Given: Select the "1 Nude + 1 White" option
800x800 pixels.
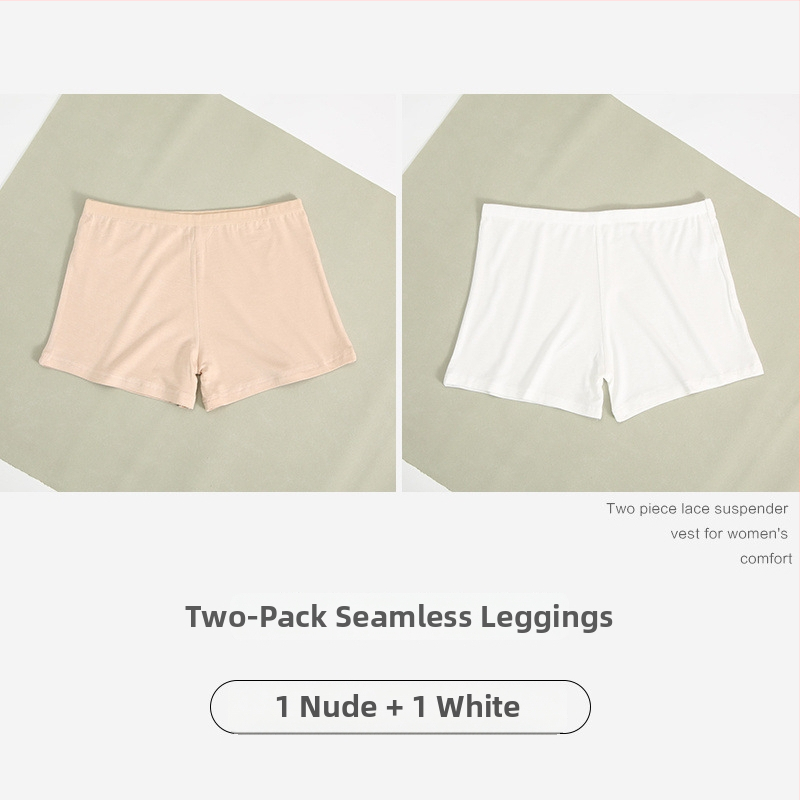Looking at the screenshot, I should 400,707.
